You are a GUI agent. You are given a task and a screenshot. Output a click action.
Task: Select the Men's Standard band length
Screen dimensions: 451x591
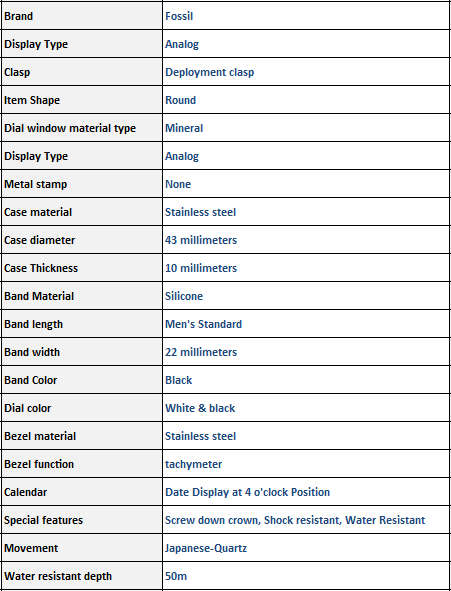click(203, 324)
